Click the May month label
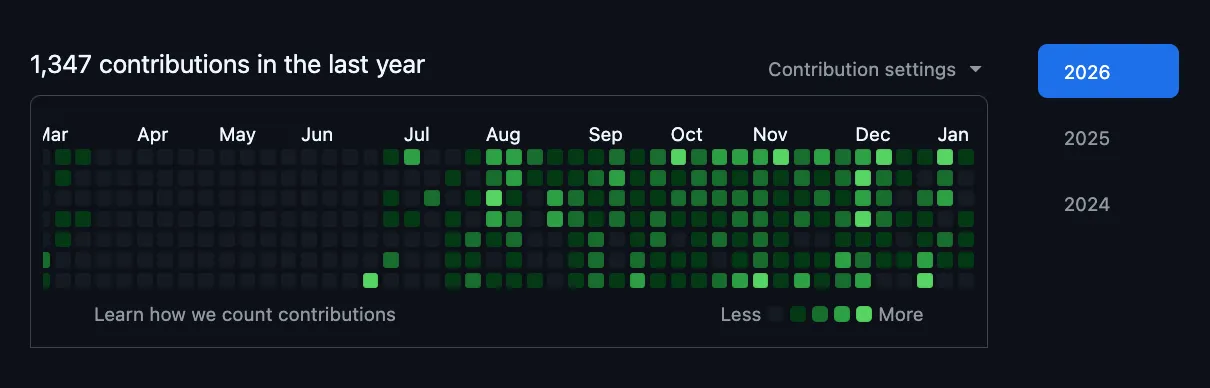This screenshot has width=1210, height=388. 237,134
